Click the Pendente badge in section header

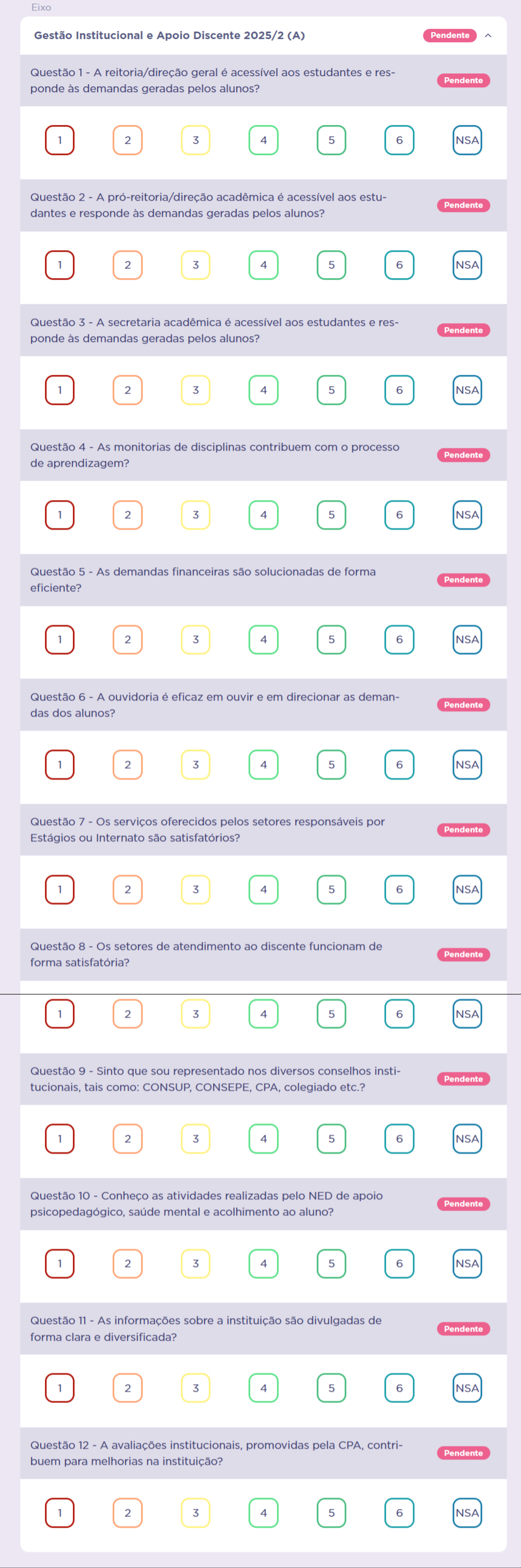(450, 35)
